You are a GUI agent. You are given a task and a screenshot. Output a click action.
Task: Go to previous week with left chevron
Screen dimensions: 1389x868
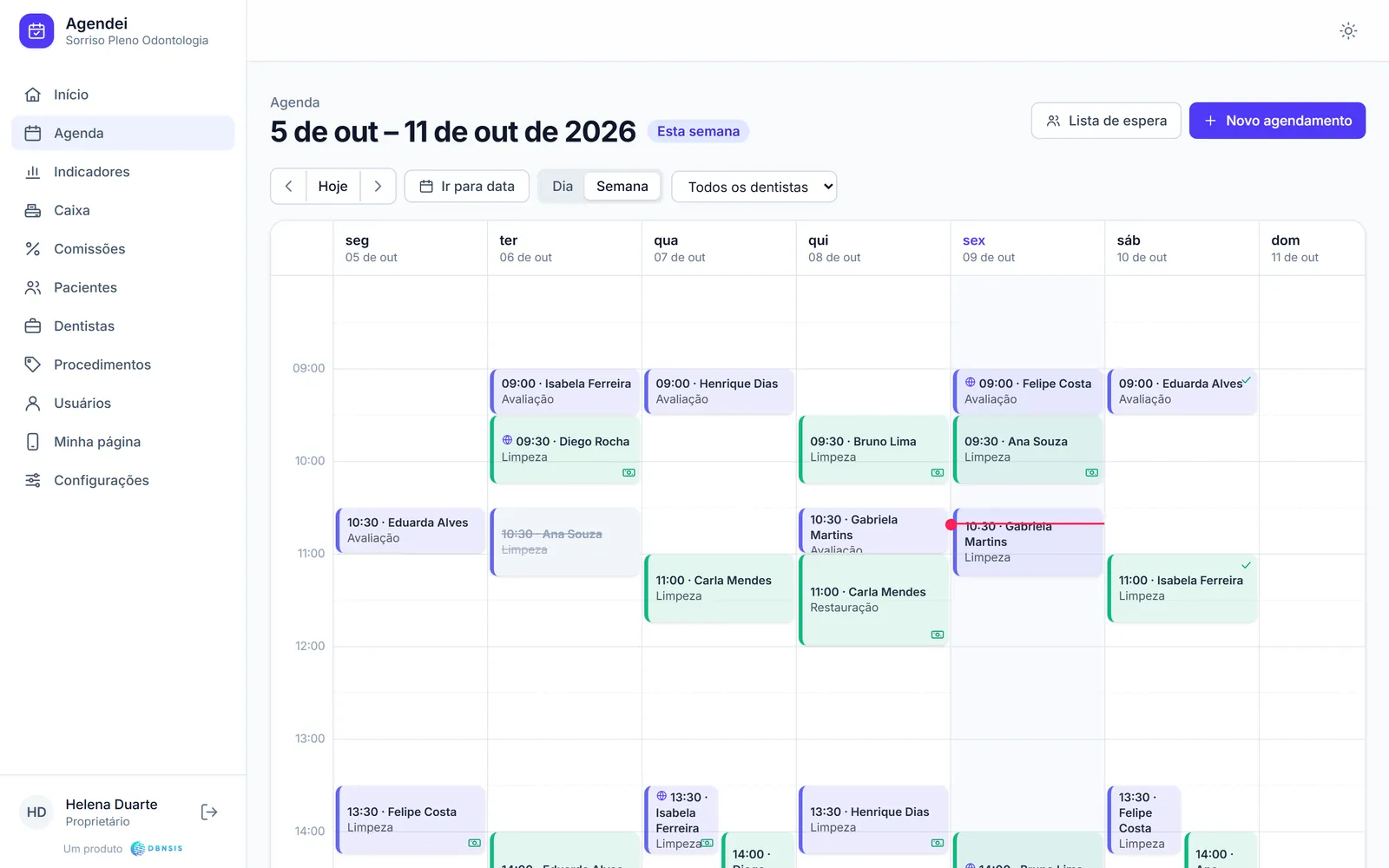pos(288,187)
